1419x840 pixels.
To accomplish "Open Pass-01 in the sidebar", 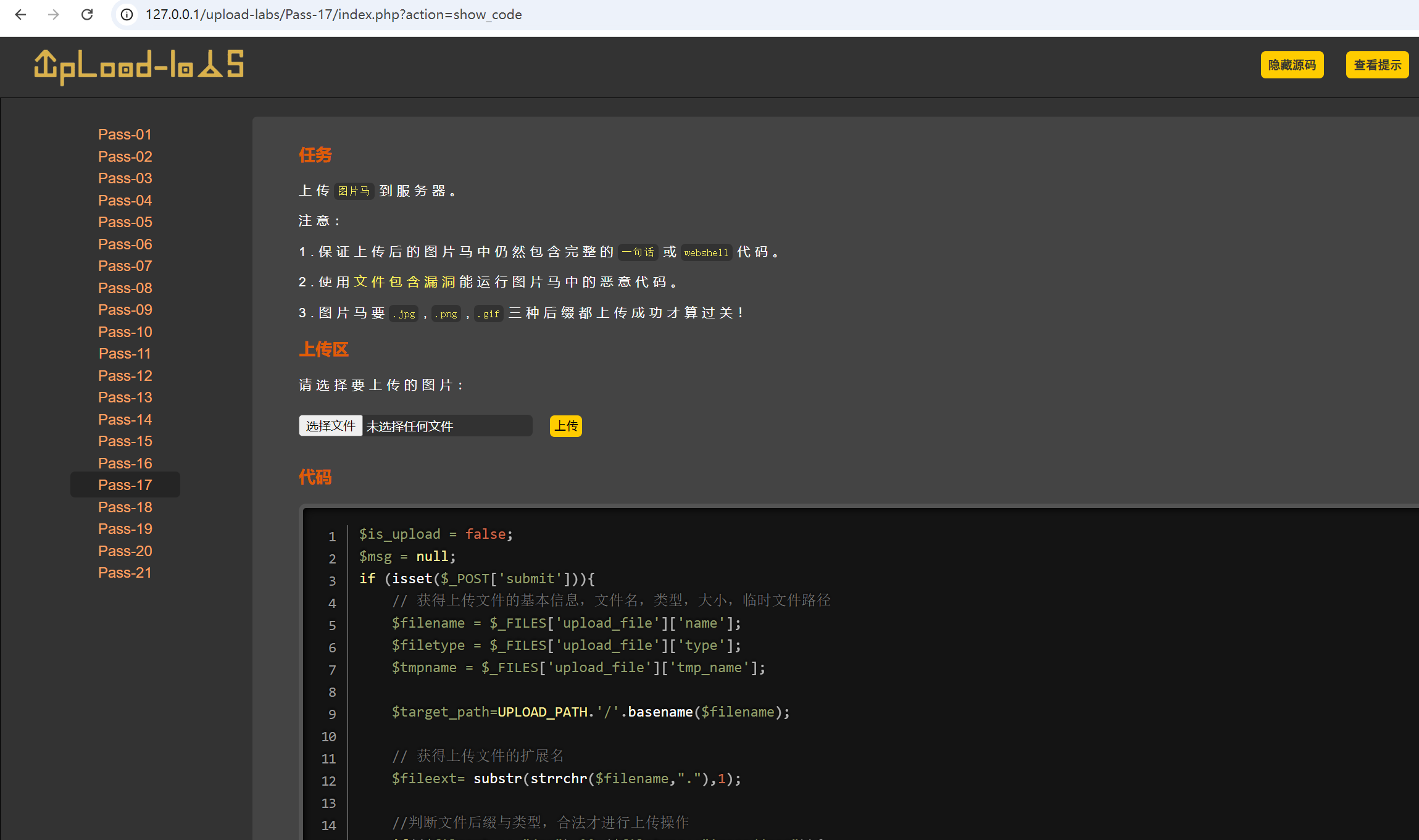I will pos(125,135).
